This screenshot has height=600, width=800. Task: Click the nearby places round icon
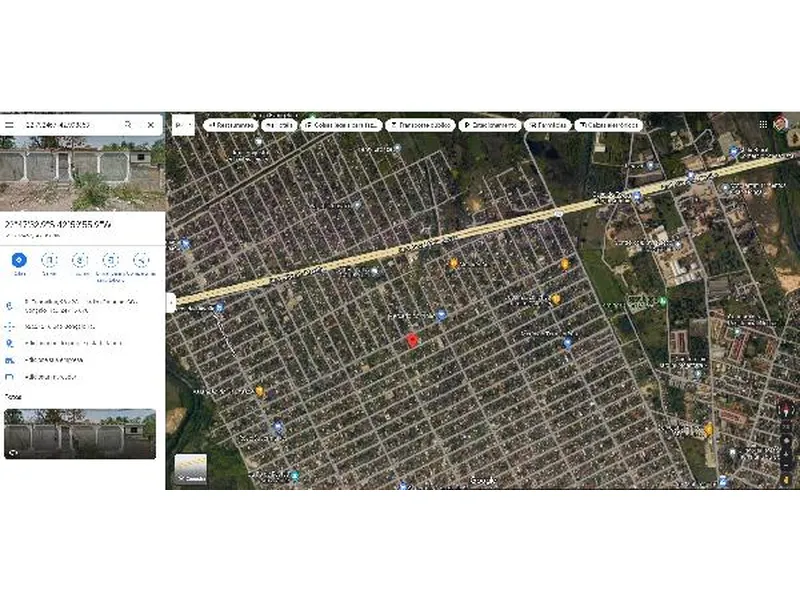(80, 260)
